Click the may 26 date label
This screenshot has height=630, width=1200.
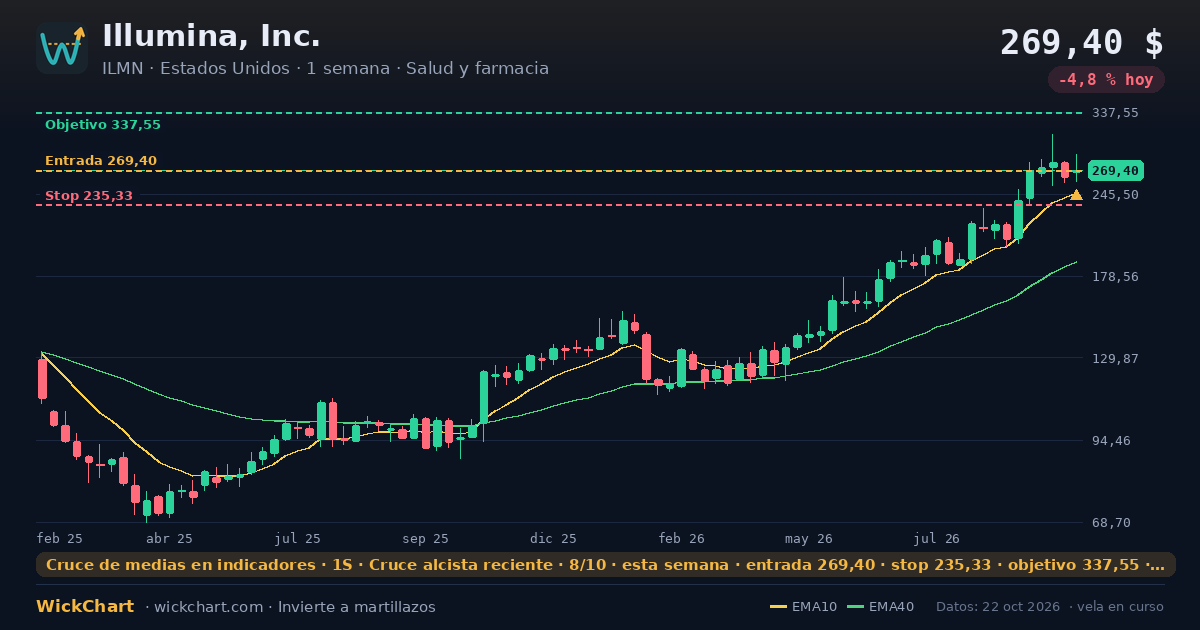[x=810, y=538]
